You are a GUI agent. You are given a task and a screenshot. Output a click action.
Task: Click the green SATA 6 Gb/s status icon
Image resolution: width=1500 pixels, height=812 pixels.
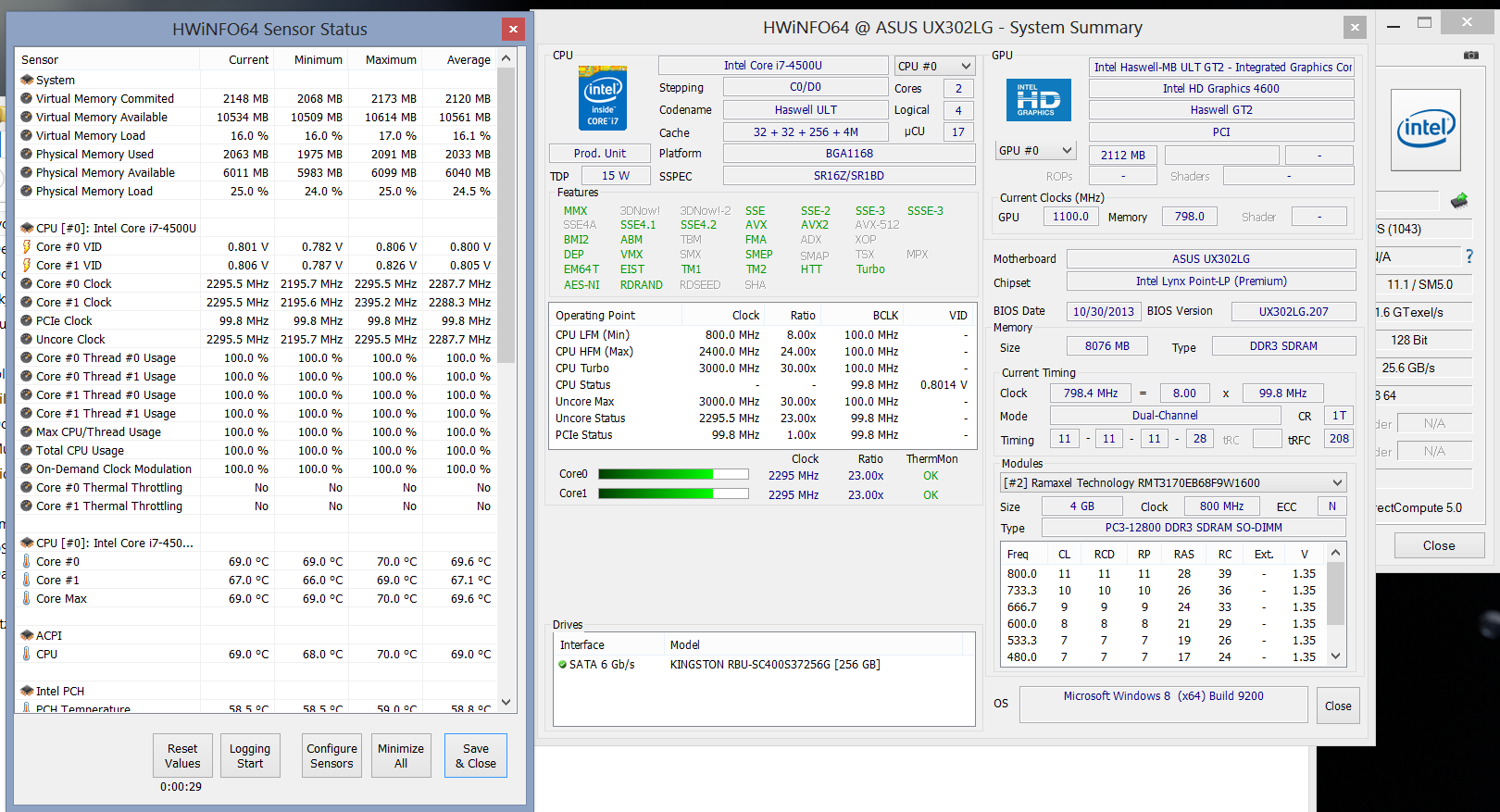coord(563,665)
